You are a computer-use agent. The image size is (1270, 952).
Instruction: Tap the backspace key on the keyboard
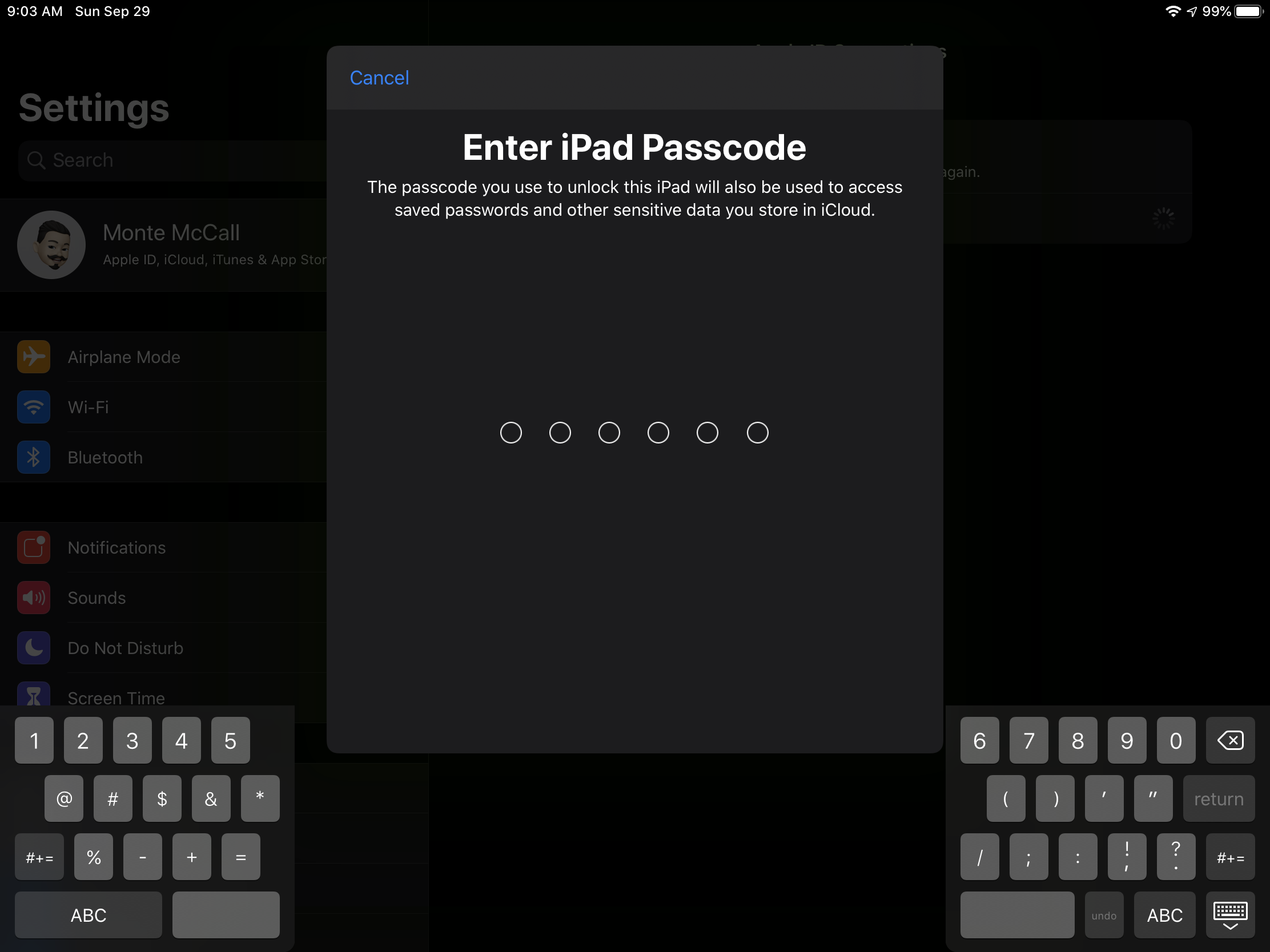(1231, 740)
